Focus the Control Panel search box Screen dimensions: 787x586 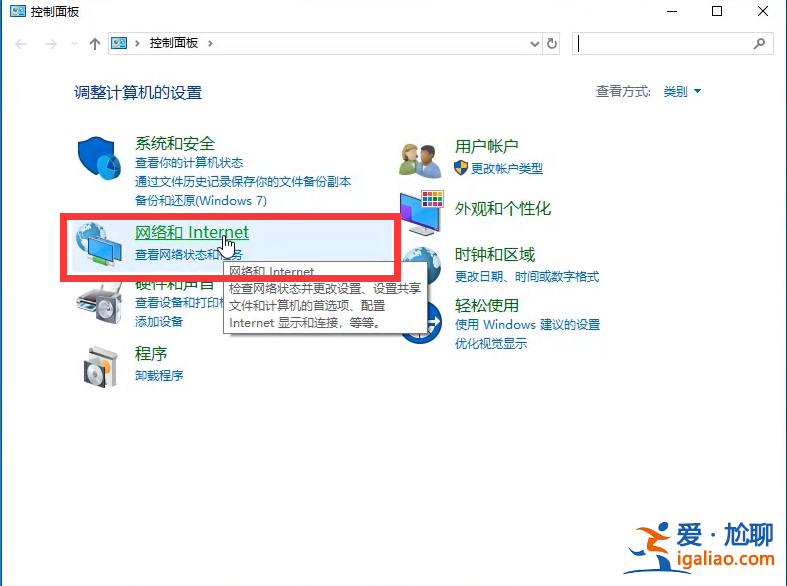(x=673, y=44)
